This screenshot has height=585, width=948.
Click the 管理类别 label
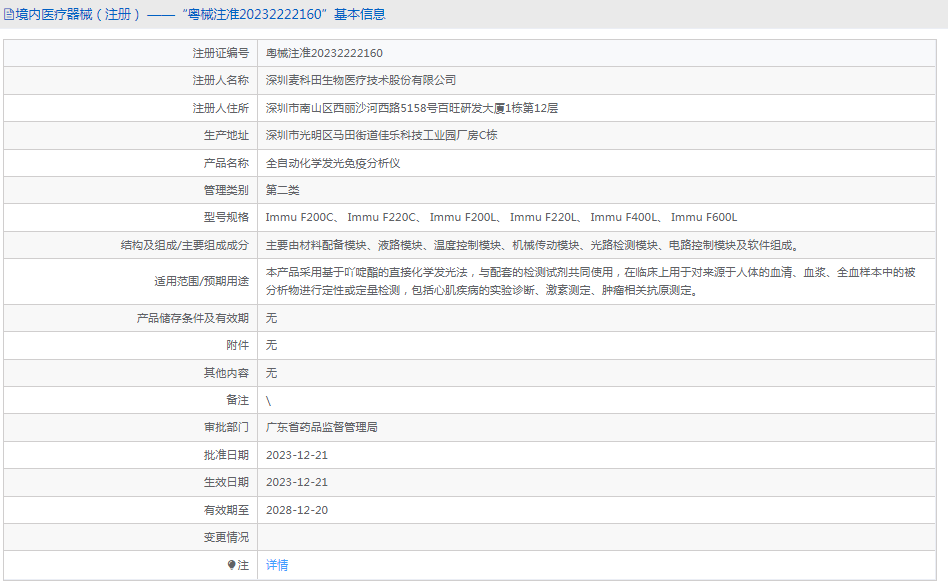click(x=226, y=190)
